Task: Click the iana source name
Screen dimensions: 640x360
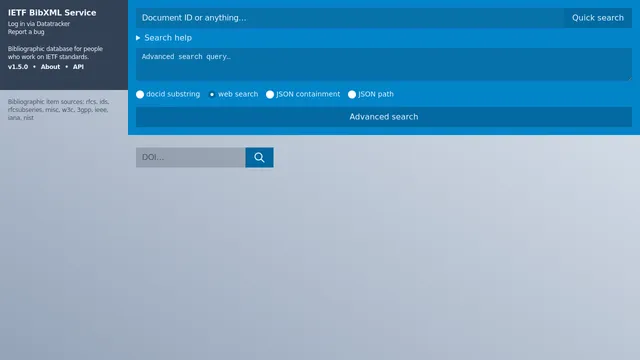Action: pos(14,118)
